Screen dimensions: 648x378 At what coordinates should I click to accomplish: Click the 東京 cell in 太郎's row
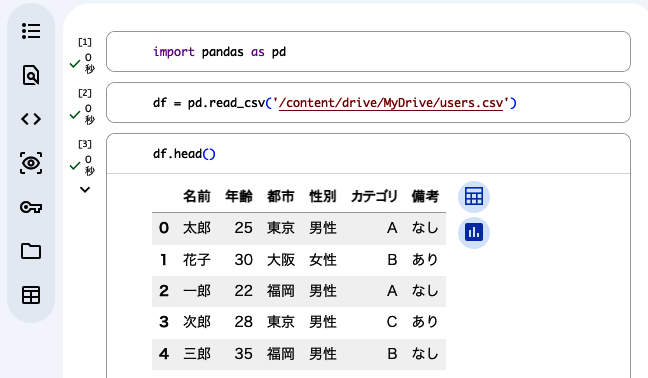[281, 228]
